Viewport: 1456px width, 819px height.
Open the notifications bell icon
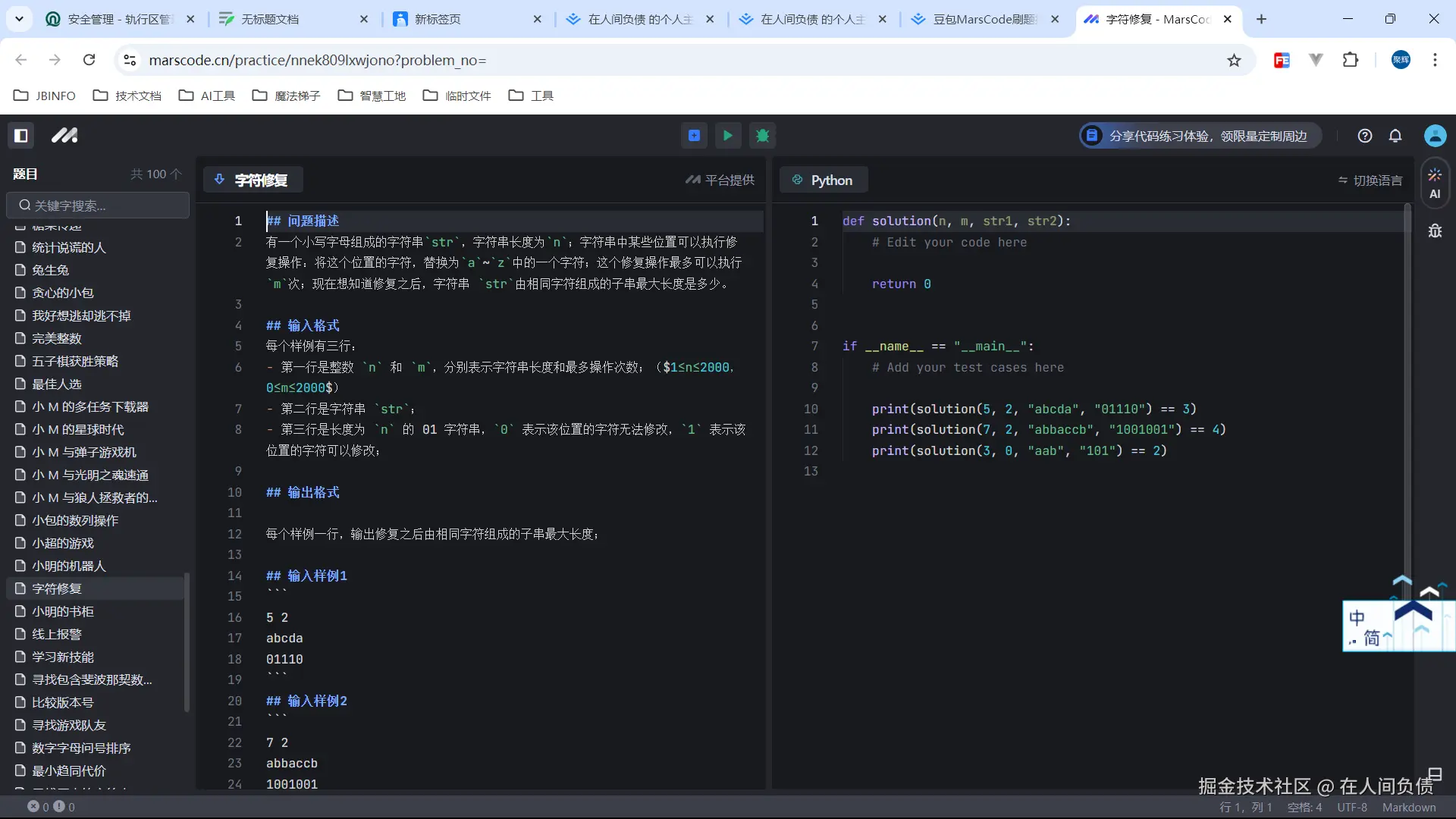click(1395, 135)
